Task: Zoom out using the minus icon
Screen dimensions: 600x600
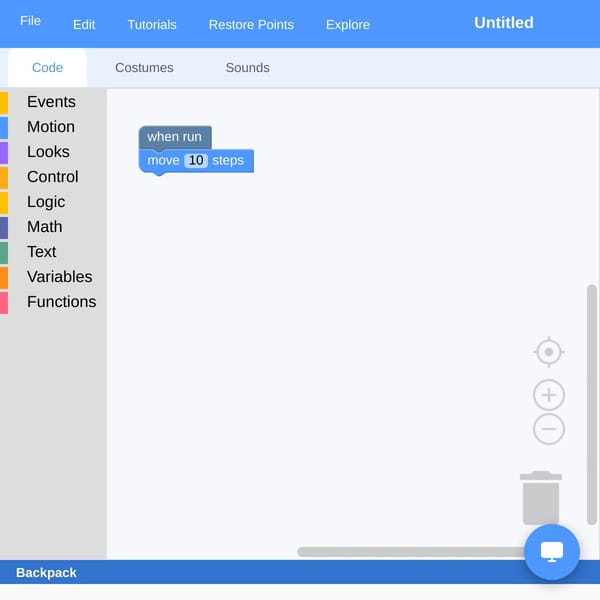Action: tap(549, 429)
